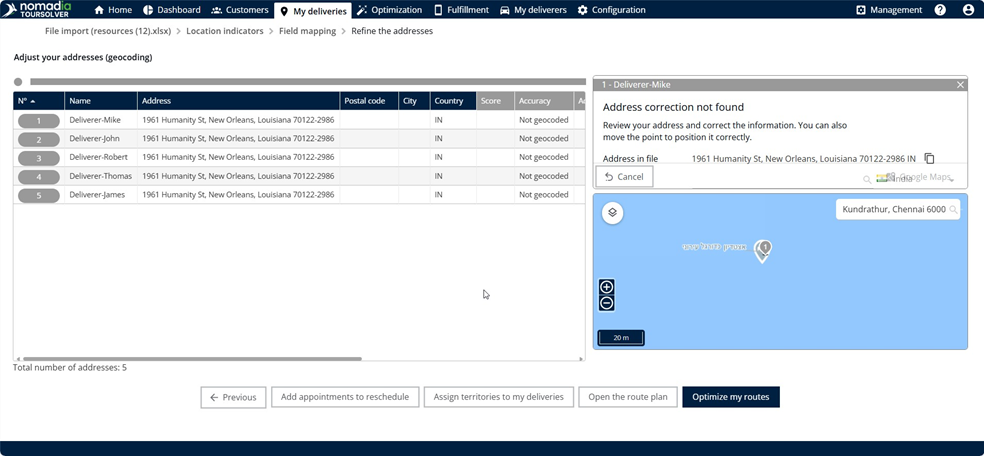The image size is (984, 456).
Task: Zoom out on the map
Action: click(607, 304)
